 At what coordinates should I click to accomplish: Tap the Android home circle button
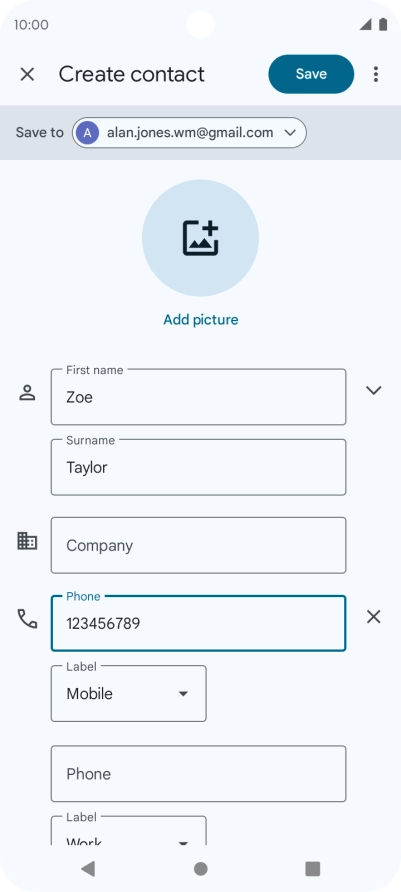click(200, 868)
